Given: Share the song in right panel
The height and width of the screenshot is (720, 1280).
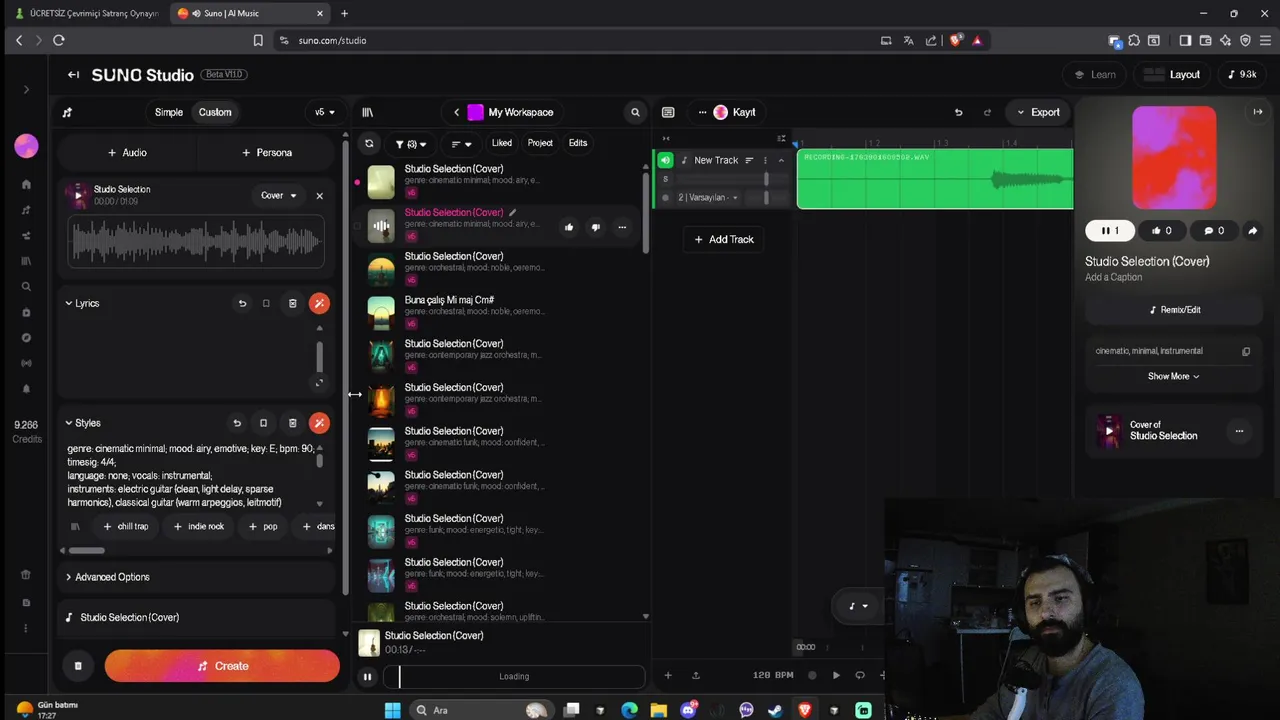Looking at the screenshot, I should [1252, 231].
